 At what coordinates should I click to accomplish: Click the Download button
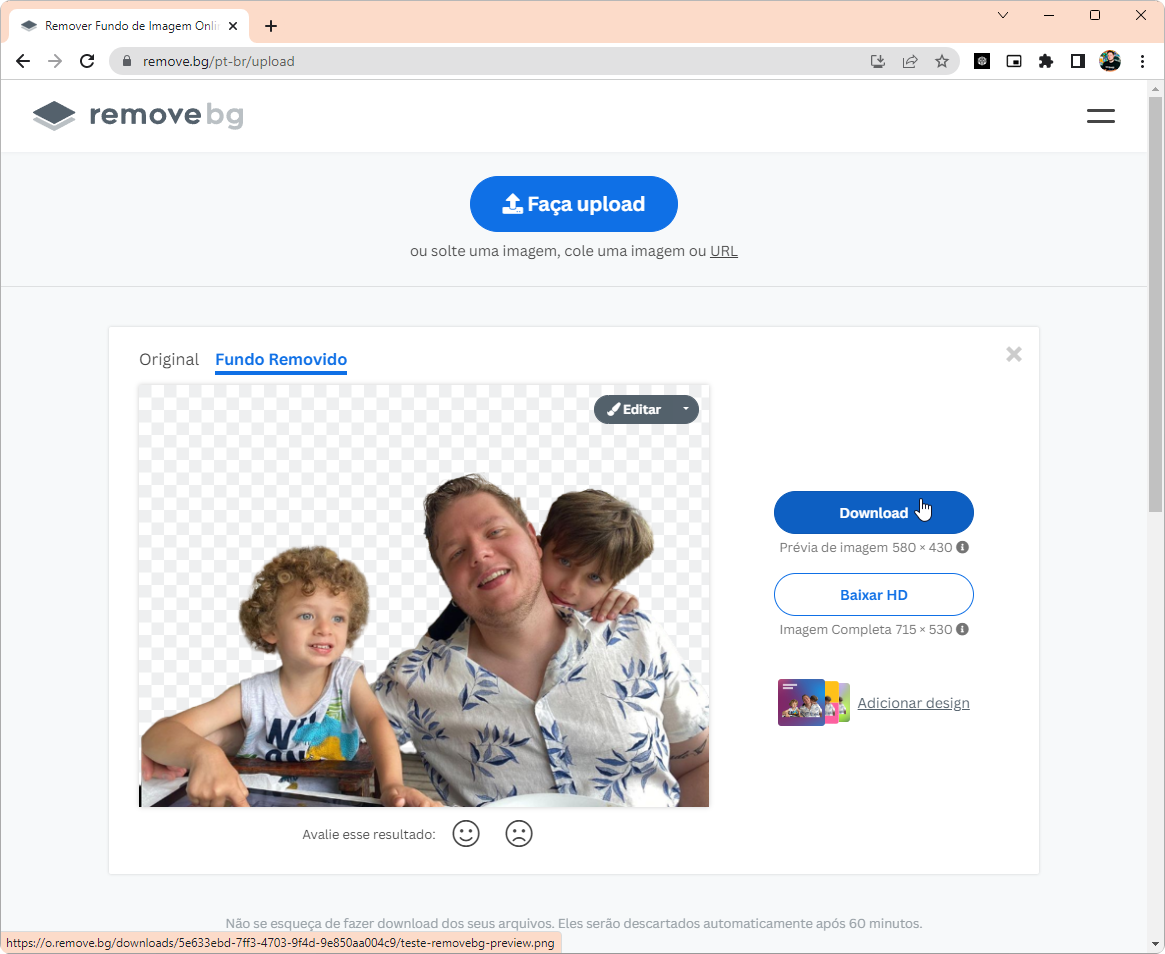click(x=874, y=513)
